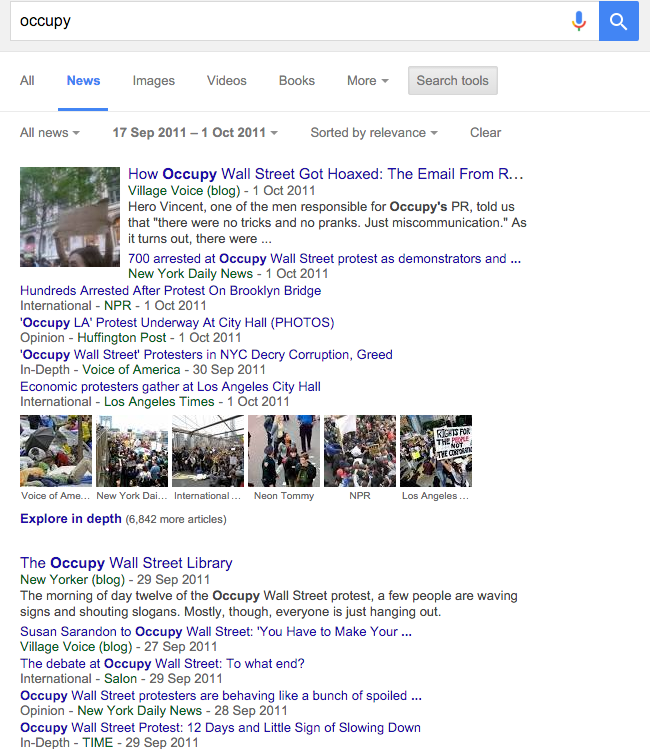Open How Occupy Wall Street Got Hoaxed article
The height and width of the screenshot is (749, 650).
point(326,174)
